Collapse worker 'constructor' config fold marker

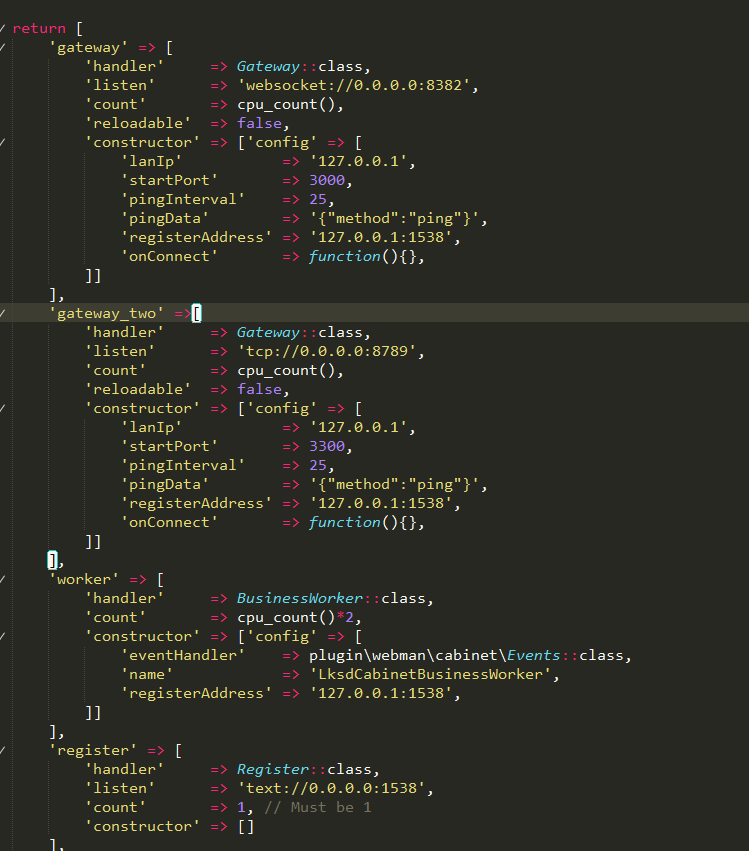click(2, 636)
